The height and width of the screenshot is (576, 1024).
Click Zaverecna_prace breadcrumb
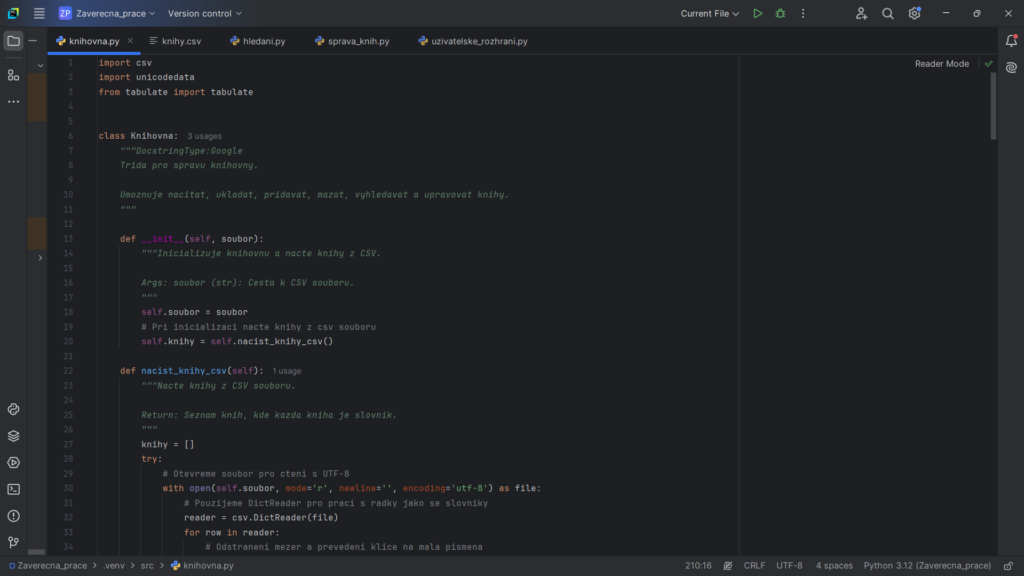point(48,566)
